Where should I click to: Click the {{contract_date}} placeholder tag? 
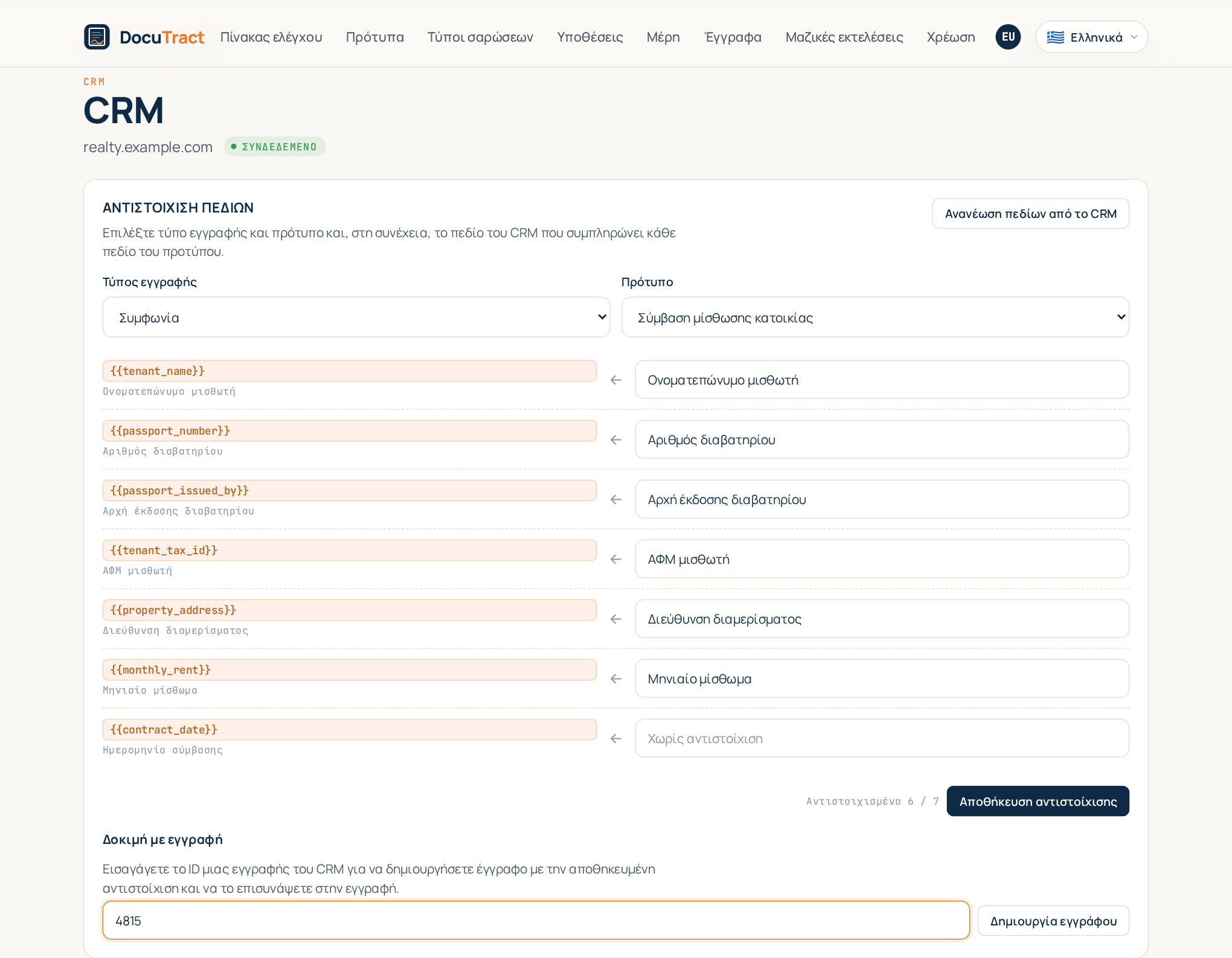[x=349, y=729]
